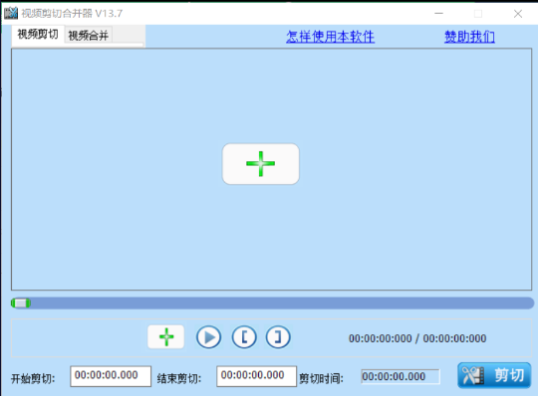Switch to the 视频剪切 tab
Image resolution: width=538 pixels, height=396 pixels.
coord(38,34)
